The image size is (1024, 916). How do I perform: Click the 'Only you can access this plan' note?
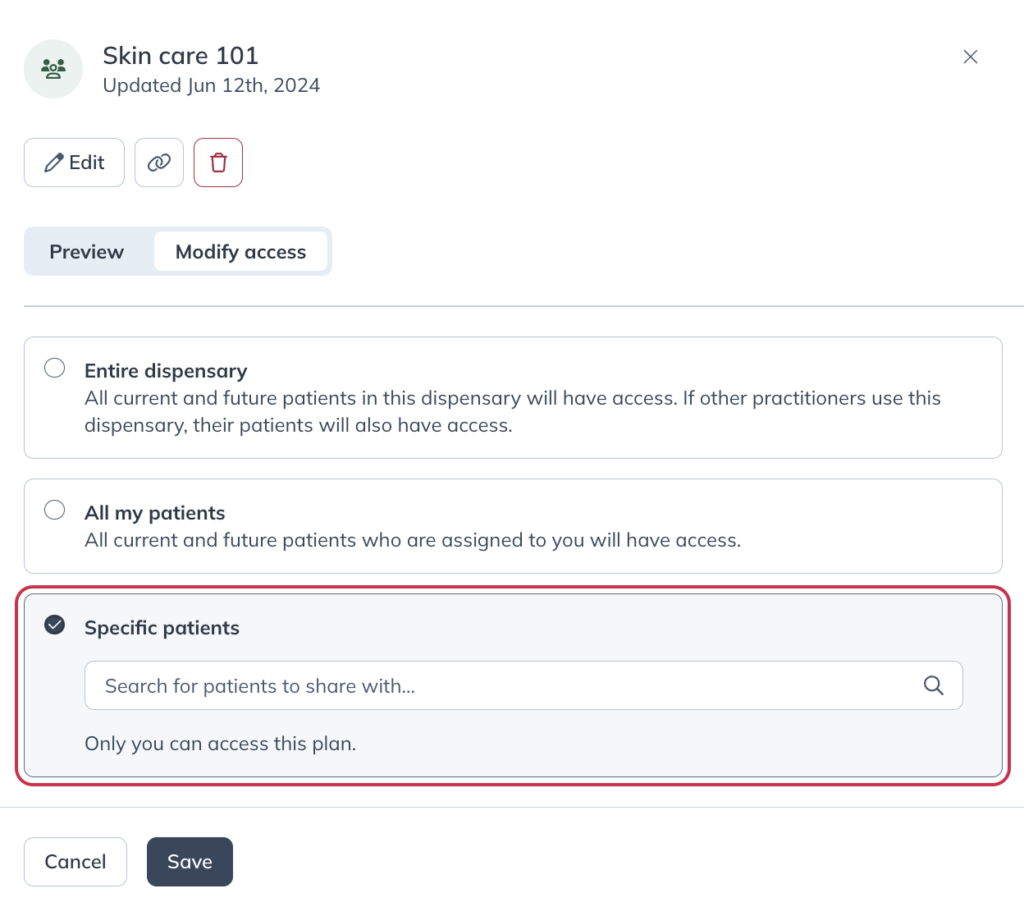pos(220,744)
